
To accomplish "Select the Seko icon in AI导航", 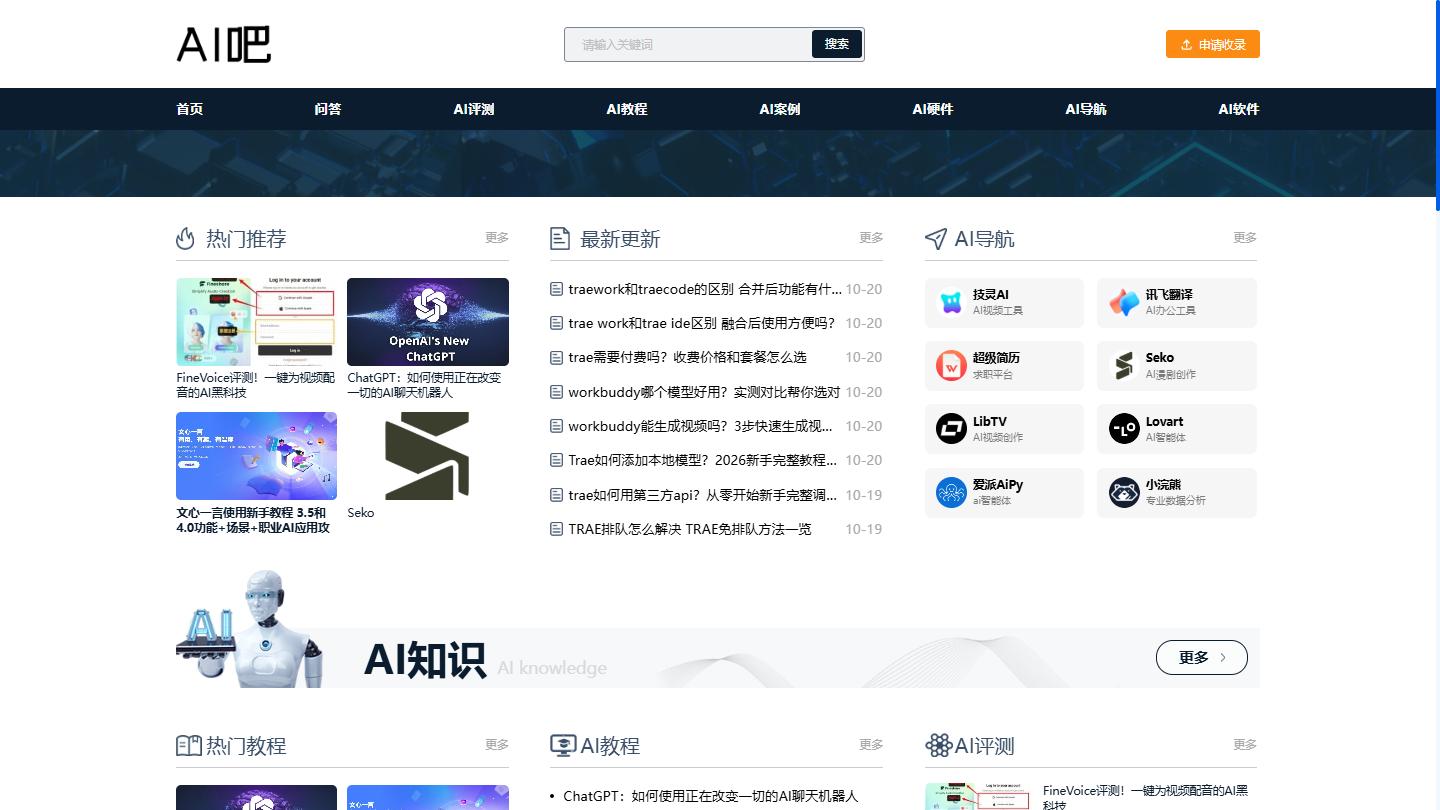I will point(1124,366).
